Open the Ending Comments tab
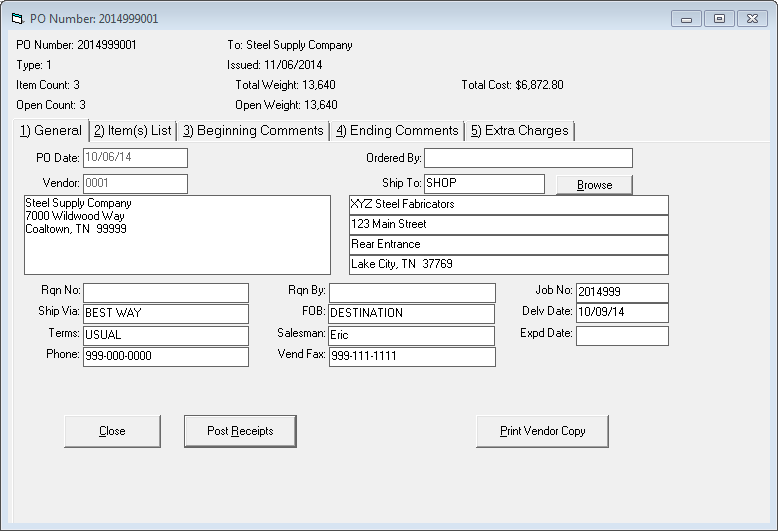This screenshot has width=778, height=531. tap(397, 131)
